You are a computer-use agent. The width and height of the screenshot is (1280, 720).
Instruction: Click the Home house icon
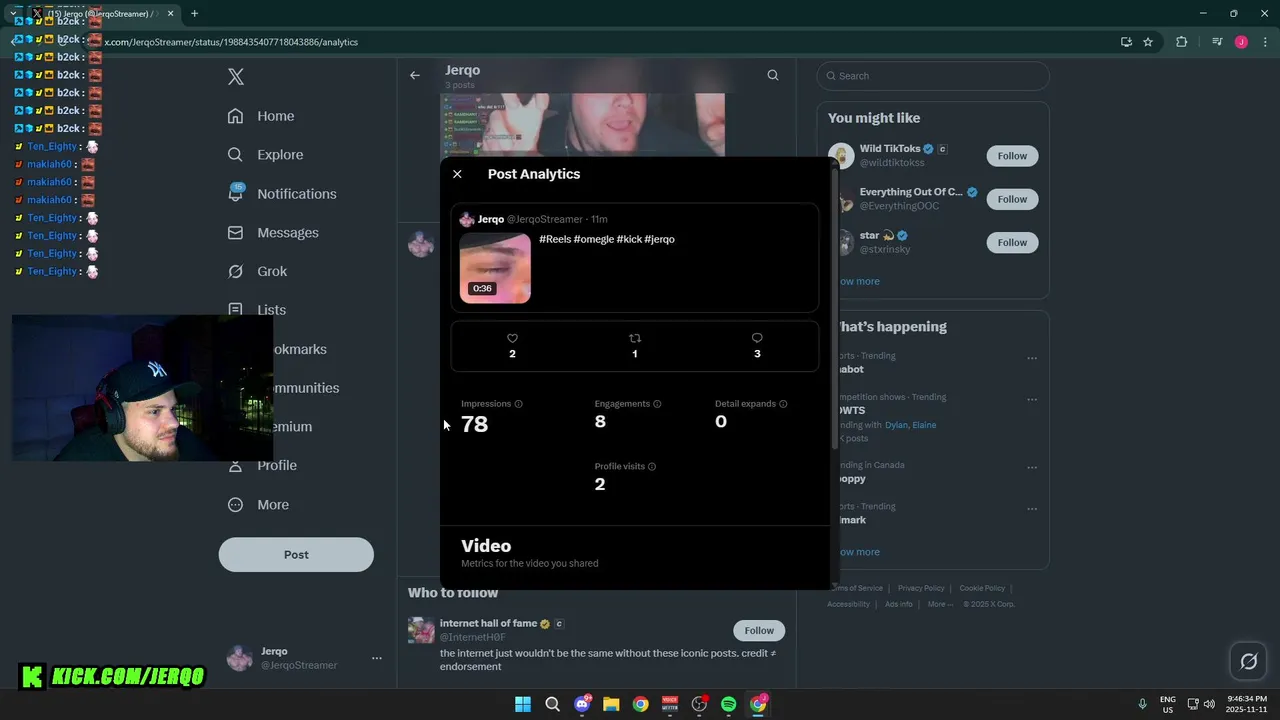[x=236, y=116]
